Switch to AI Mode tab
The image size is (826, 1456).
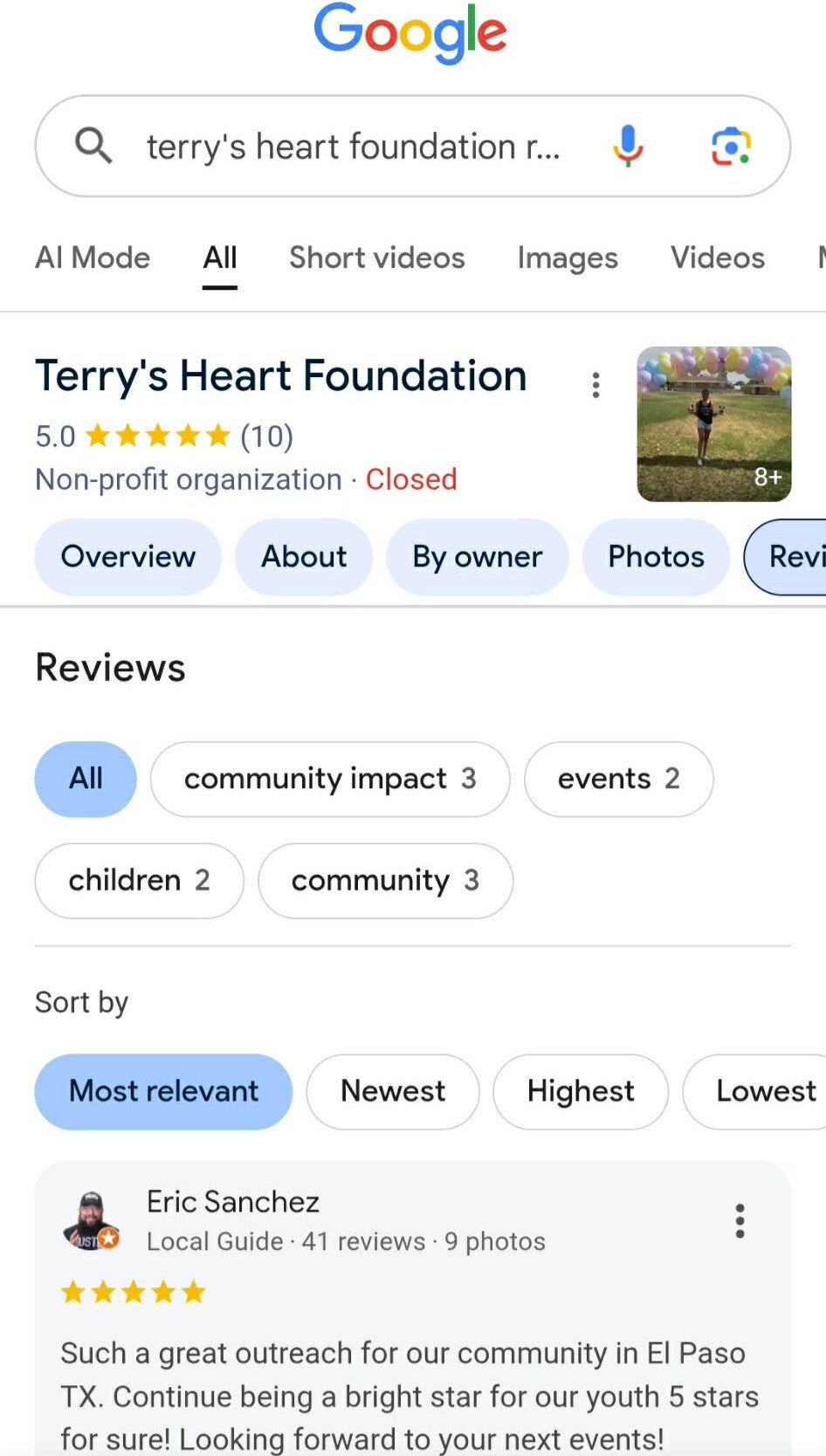click(93, 258)
